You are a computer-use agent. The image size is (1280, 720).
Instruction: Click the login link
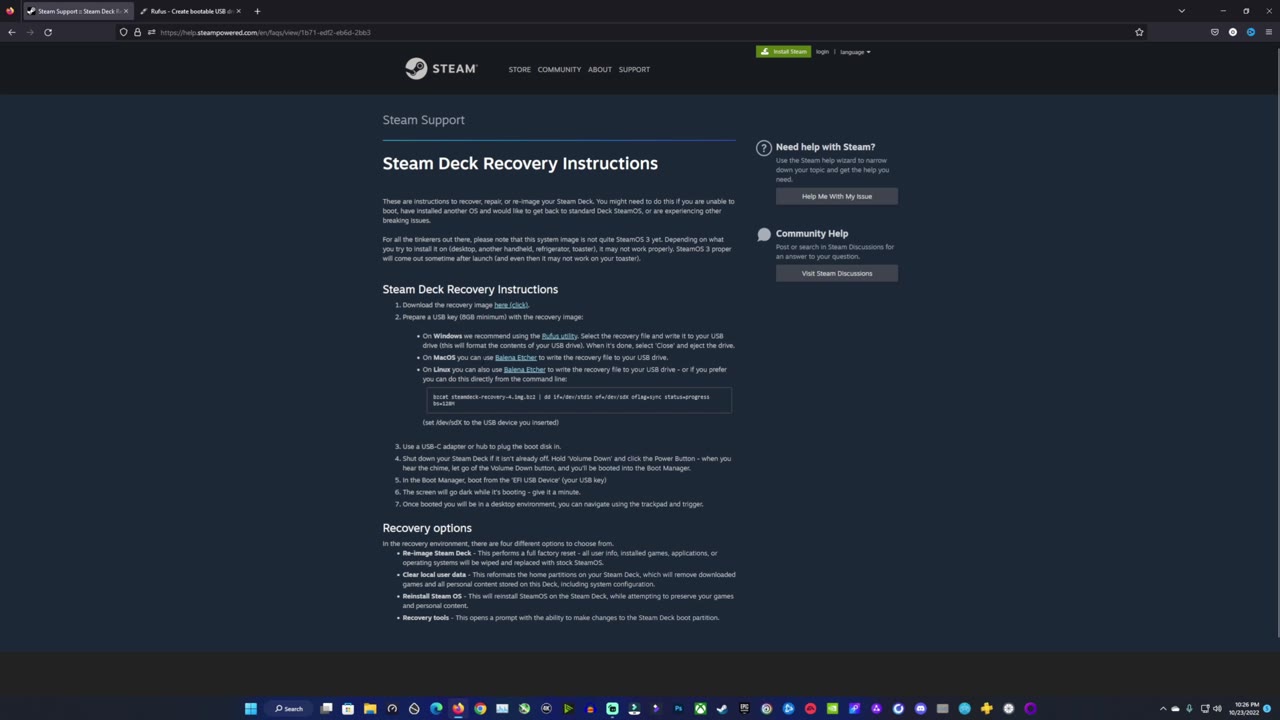click(x=822, y=51)
